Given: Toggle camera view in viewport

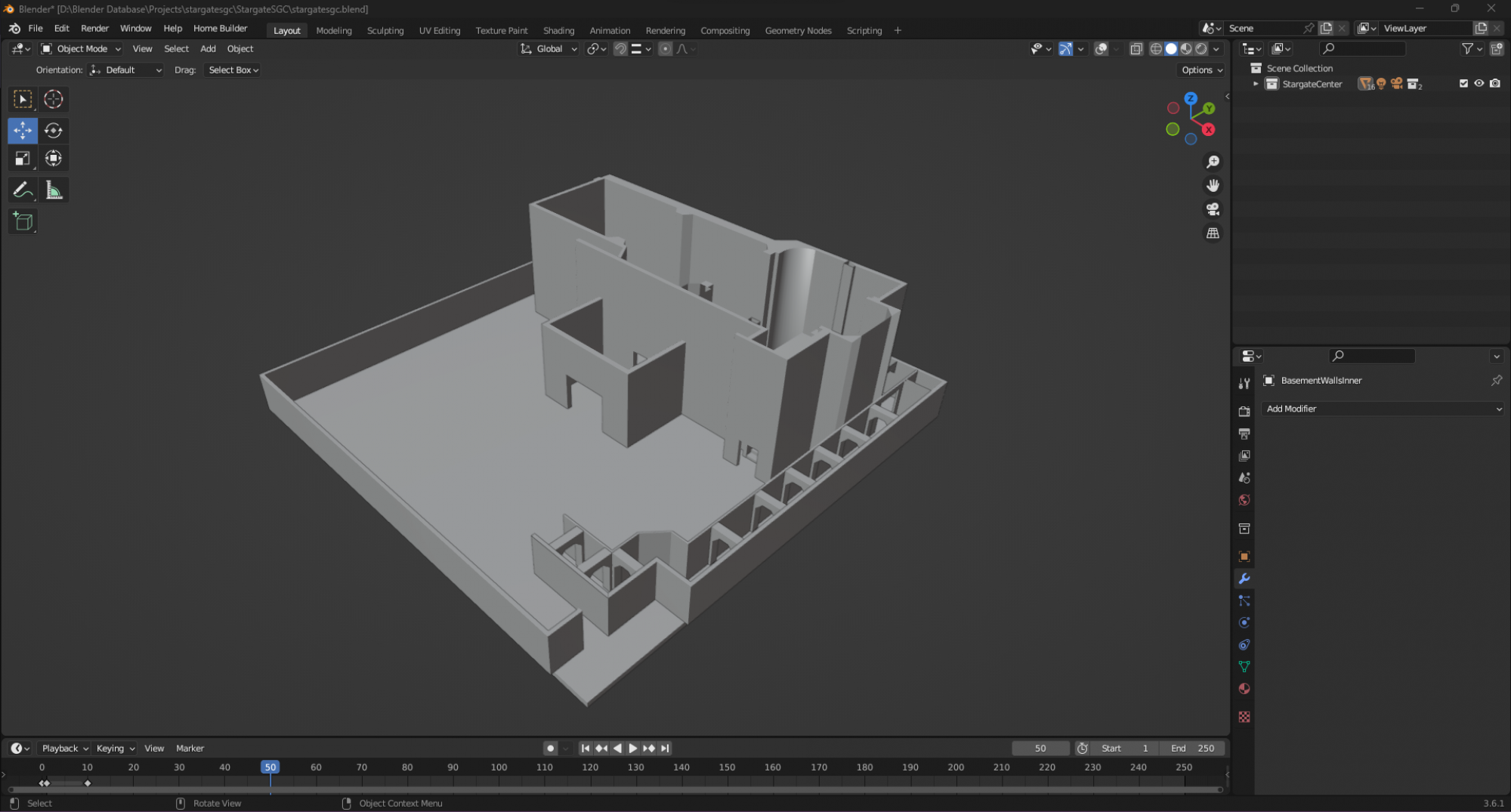Looking at the screenshot, I should click(x=1213, y=209).
